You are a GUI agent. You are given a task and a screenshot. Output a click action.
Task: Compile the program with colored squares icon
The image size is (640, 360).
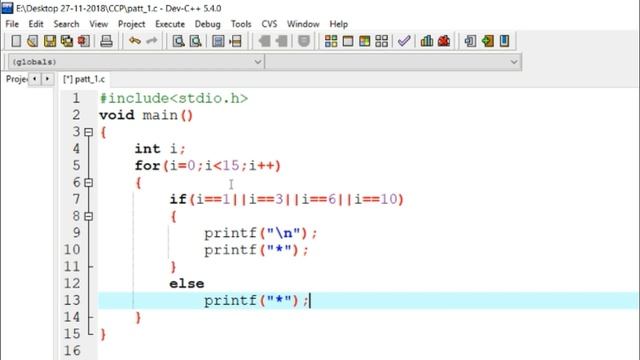coord(331,41)
